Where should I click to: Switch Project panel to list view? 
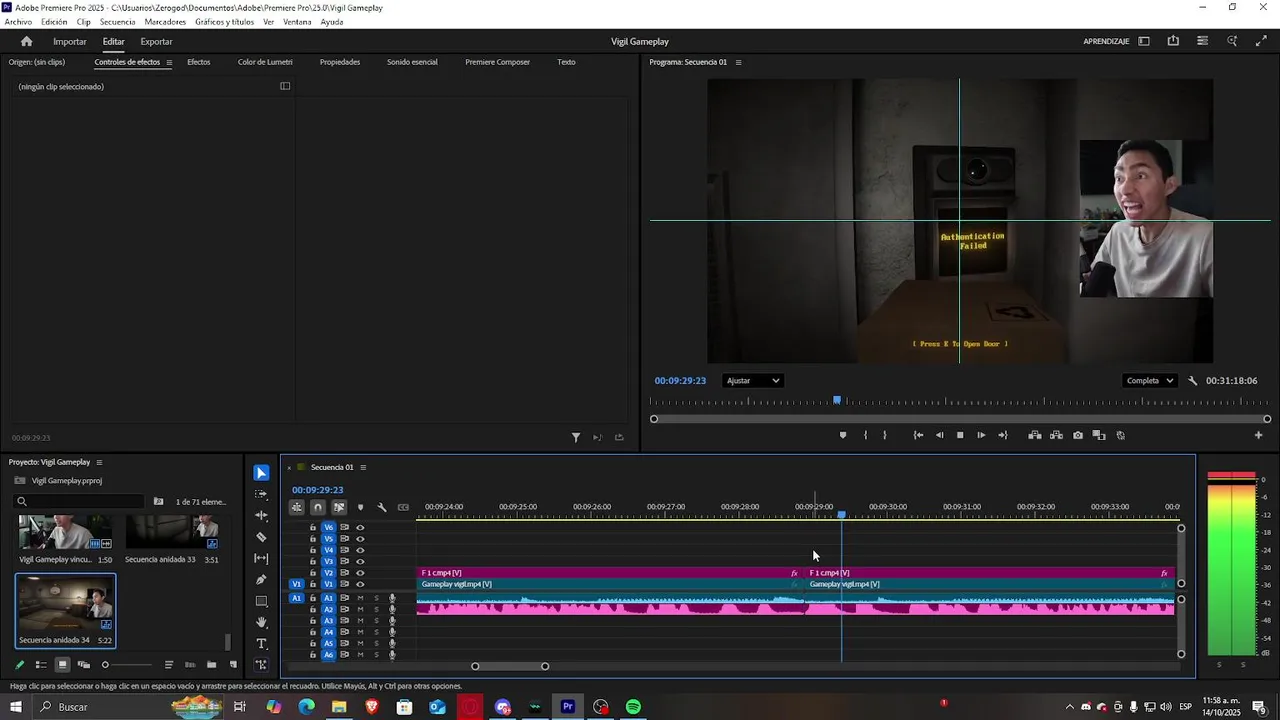pos(41,665)
